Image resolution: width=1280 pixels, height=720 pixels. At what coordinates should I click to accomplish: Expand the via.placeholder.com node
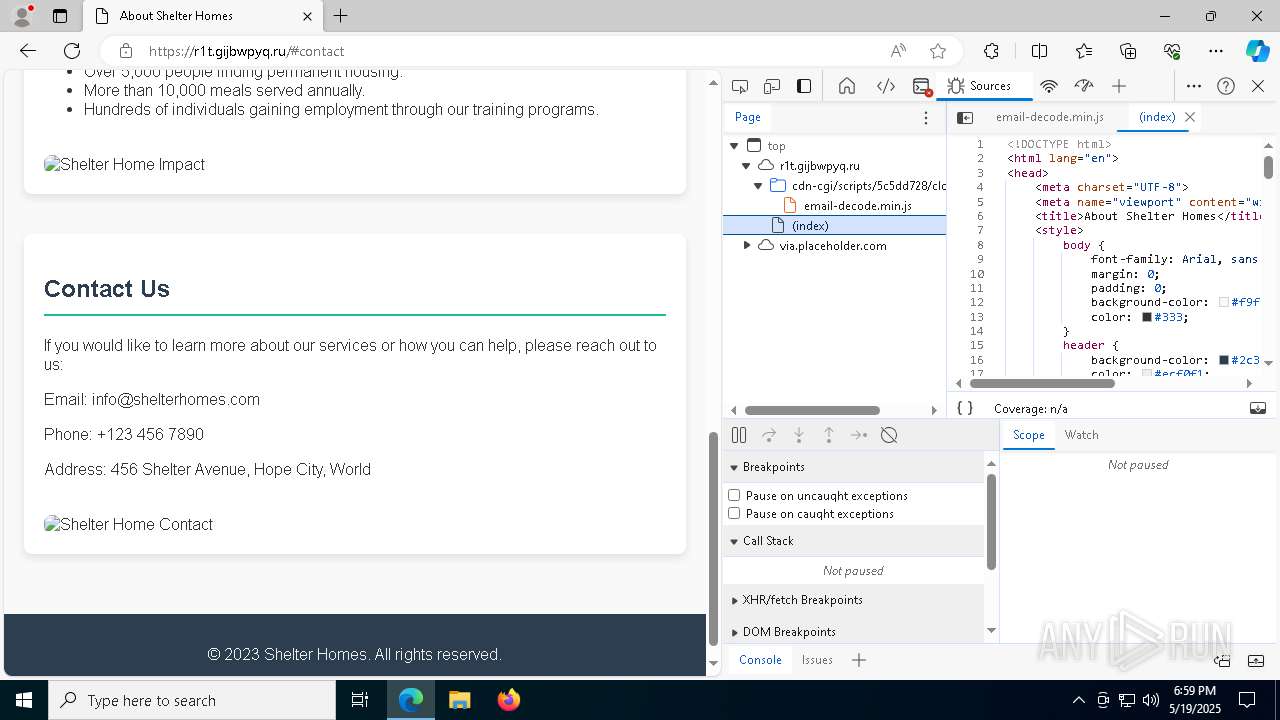[746, 246]
